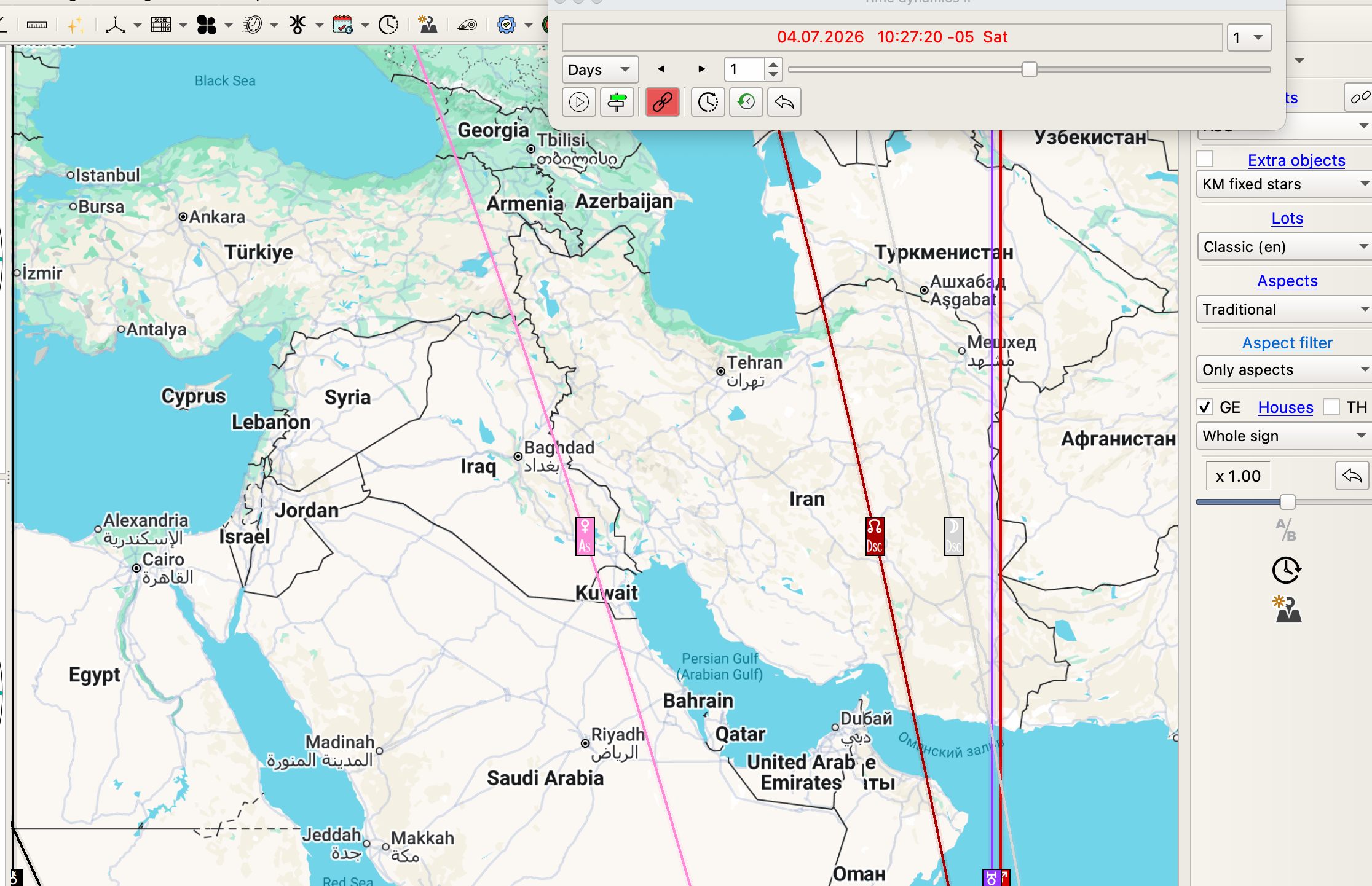Click the Venus As line marker
The width and height of the screenshot is (1372, 886).
pos(585,536)
